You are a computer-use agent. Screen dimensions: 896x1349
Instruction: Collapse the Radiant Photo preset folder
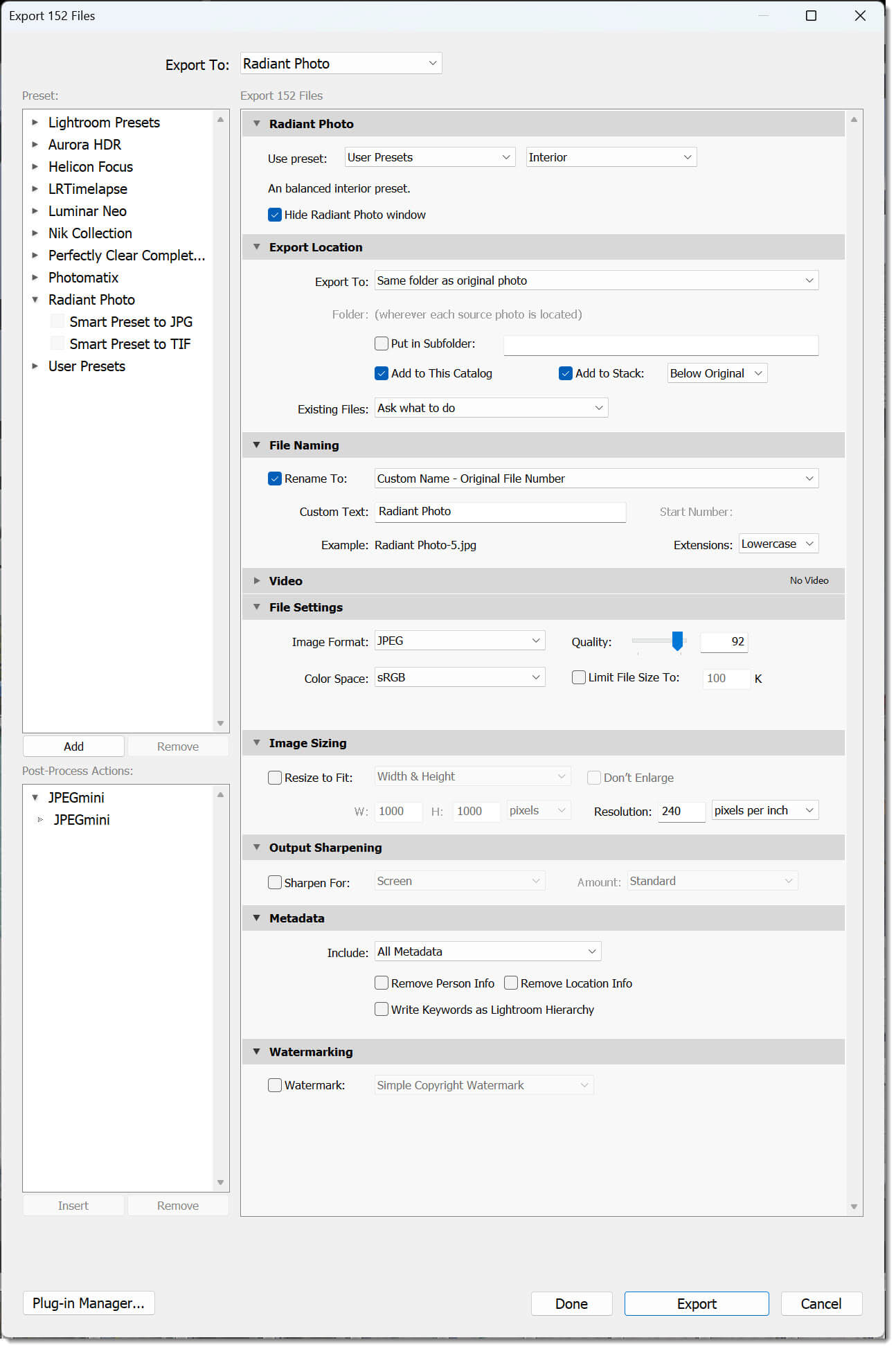pos(35,300)
